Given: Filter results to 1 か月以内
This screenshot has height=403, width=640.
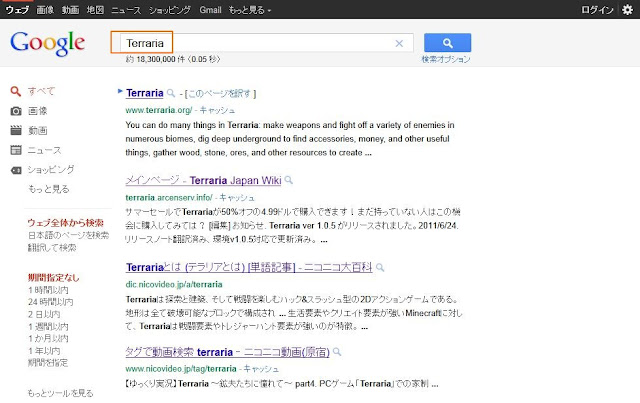Looking at the screenshot, I should (x=48, y=338).
